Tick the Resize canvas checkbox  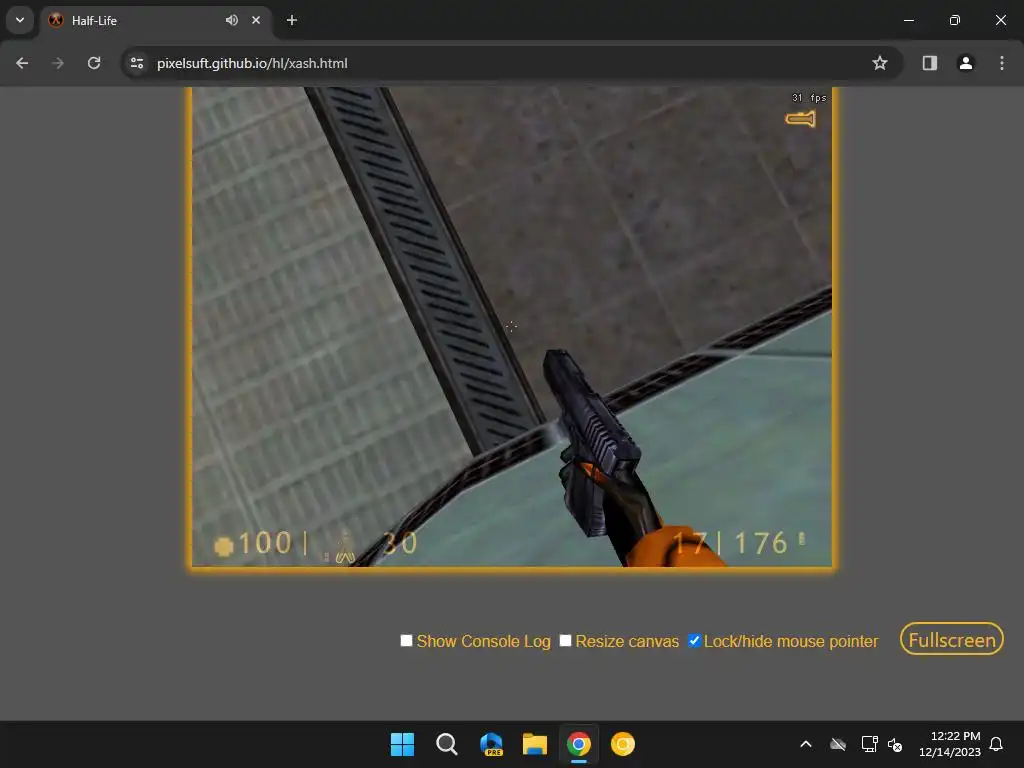[566, 641]
